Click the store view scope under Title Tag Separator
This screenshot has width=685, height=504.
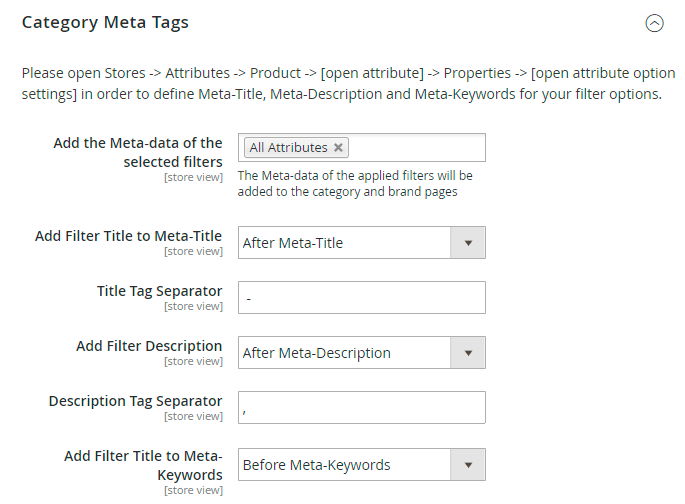(193, 306)
